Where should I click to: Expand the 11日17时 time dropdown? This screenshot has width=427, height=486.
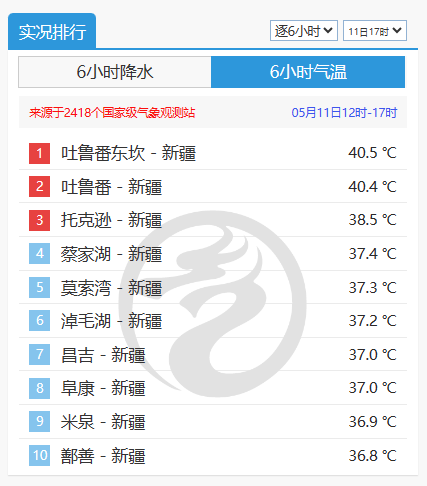375,31
